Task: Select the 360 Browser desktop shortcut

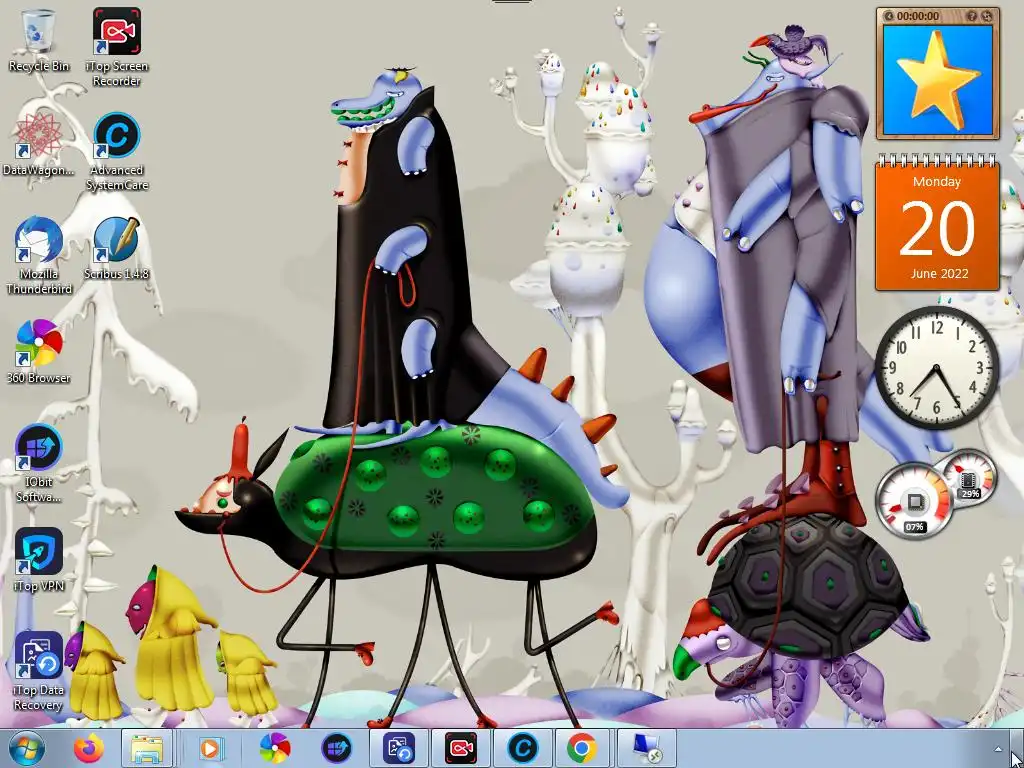Action: click(39, 351)
